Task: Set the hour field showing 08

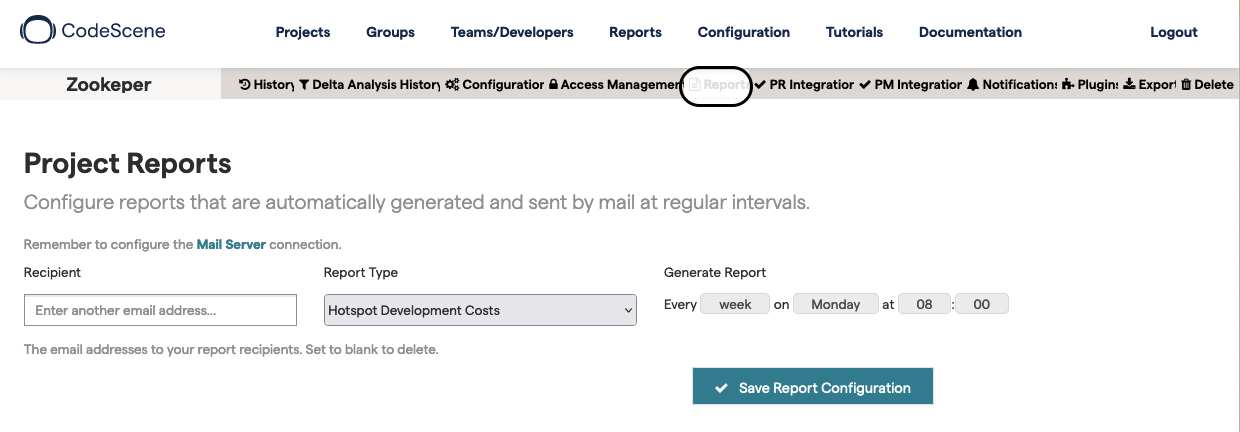Action: (x=925, y=304)
